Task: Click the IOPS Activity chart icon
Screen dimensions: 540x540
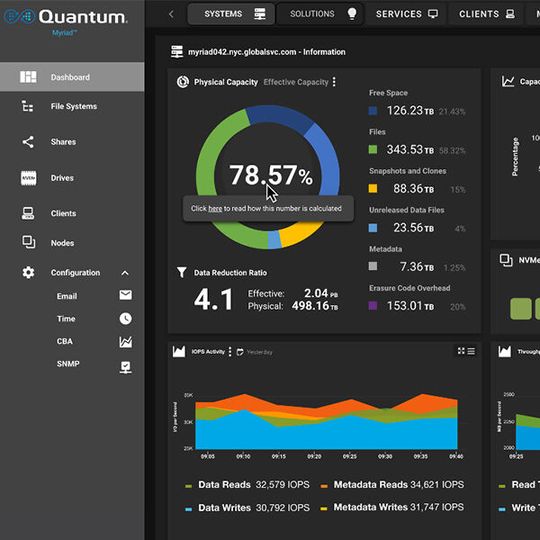Action: click(x=179, y=351)
